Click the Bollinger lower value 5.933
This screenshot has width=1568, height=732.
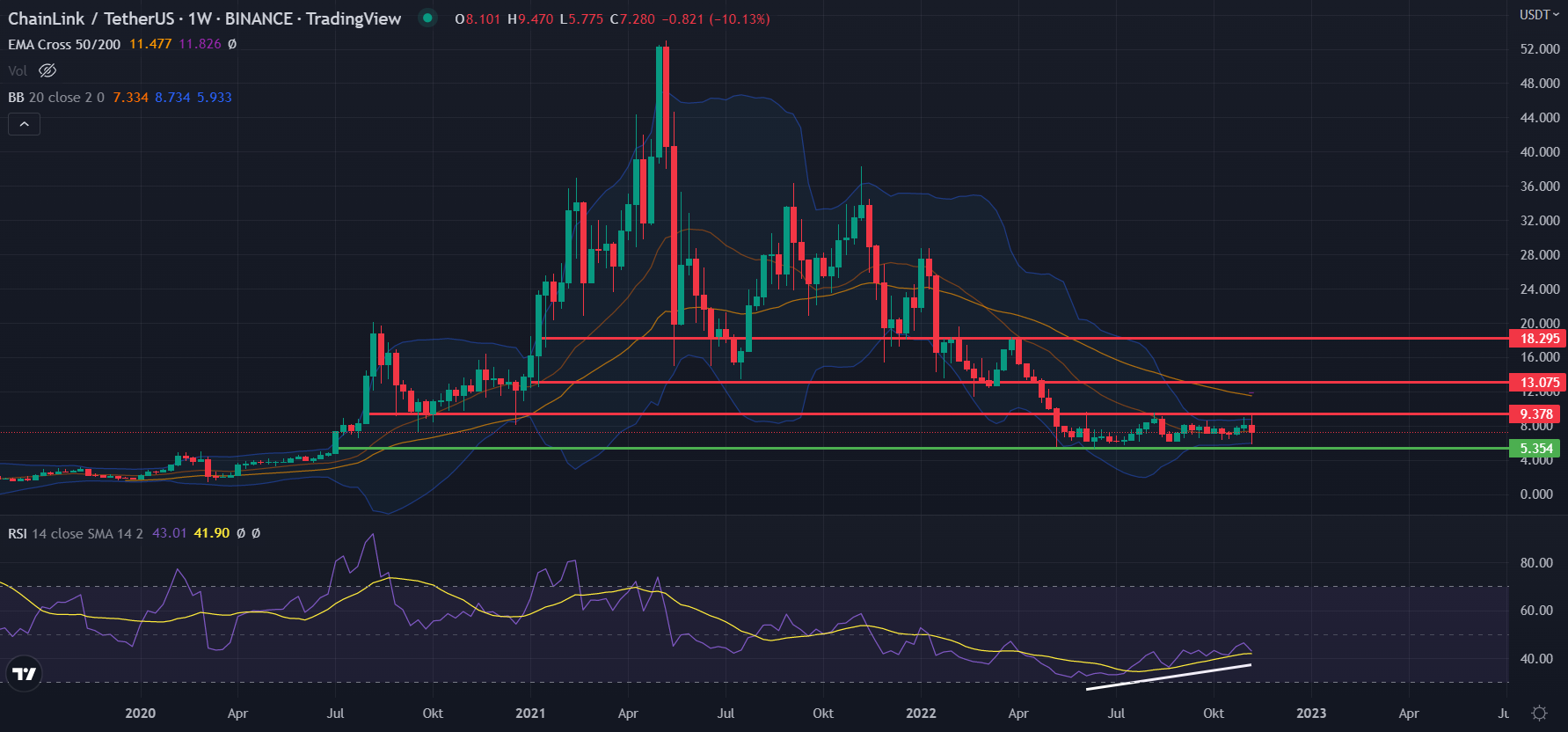coord(215,98)
